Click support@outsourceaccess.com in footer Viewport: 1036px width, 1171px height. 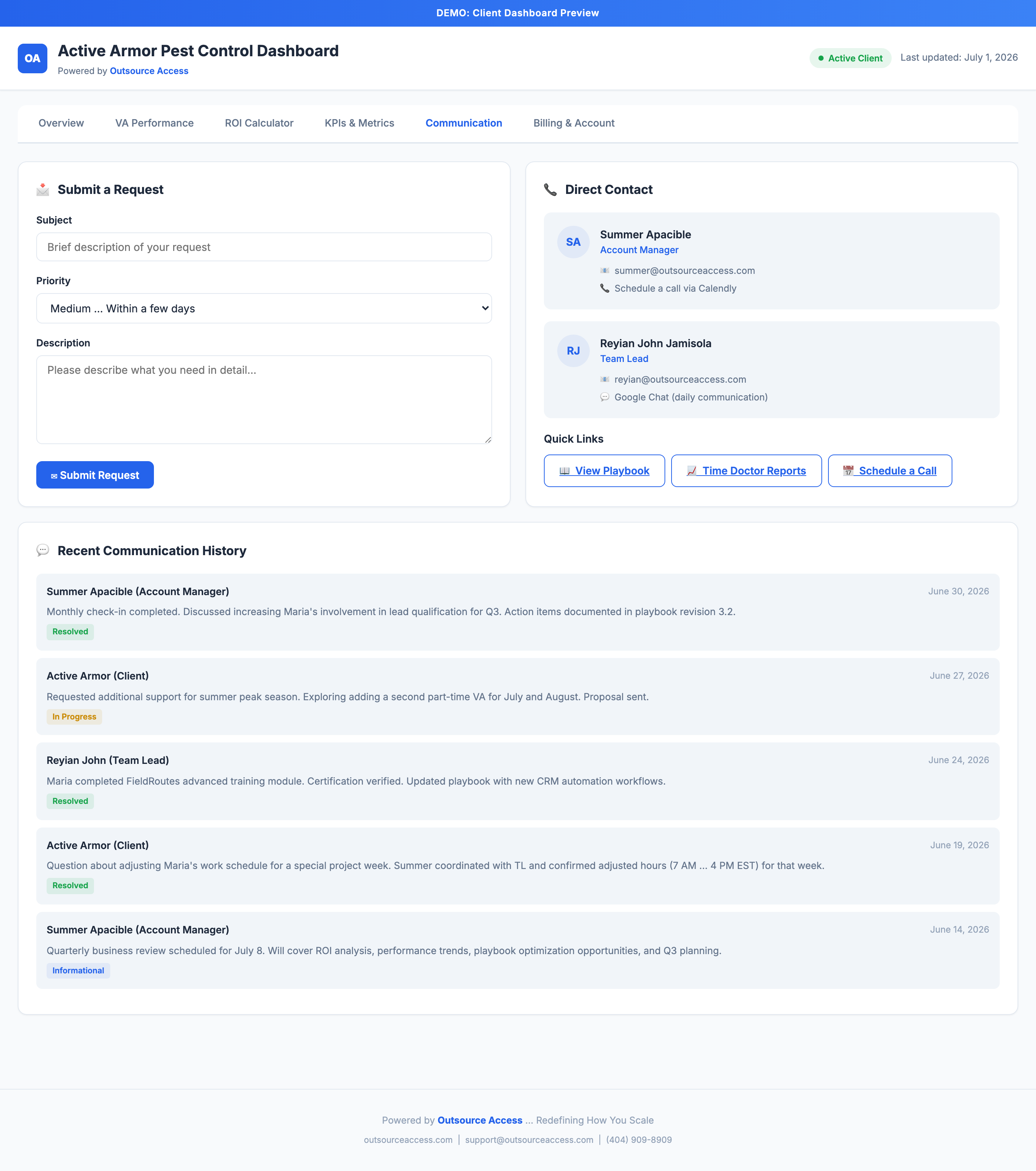[x=529, y=1140]
